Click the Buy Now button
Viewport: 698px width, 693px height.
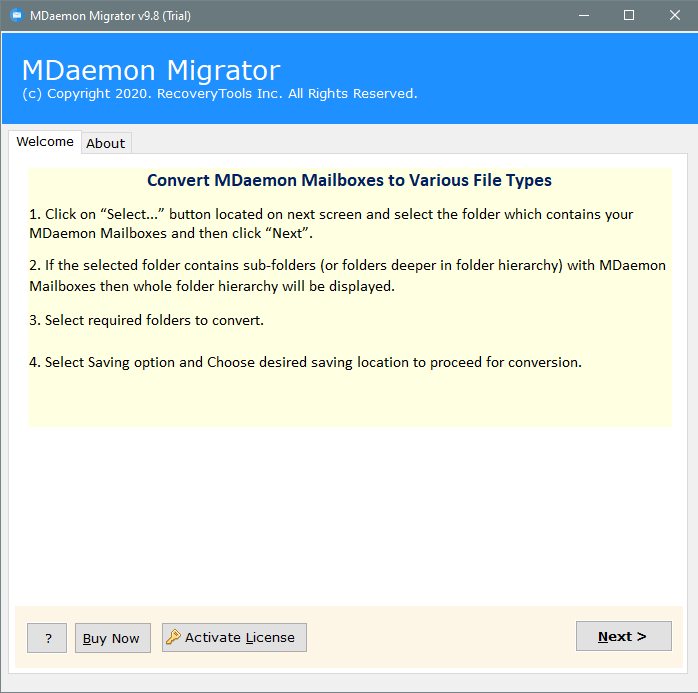pos(113,638)
